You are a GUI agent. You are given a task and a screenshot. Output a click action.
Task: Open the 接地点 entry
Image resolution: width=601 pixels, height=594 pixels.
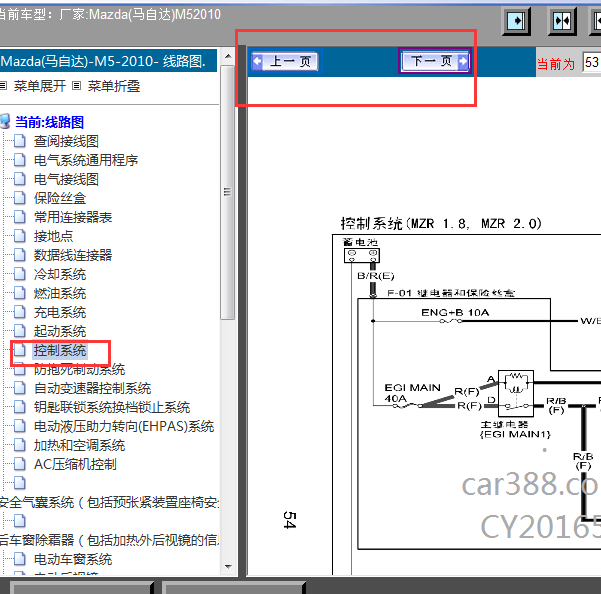(x=53, y=236)
